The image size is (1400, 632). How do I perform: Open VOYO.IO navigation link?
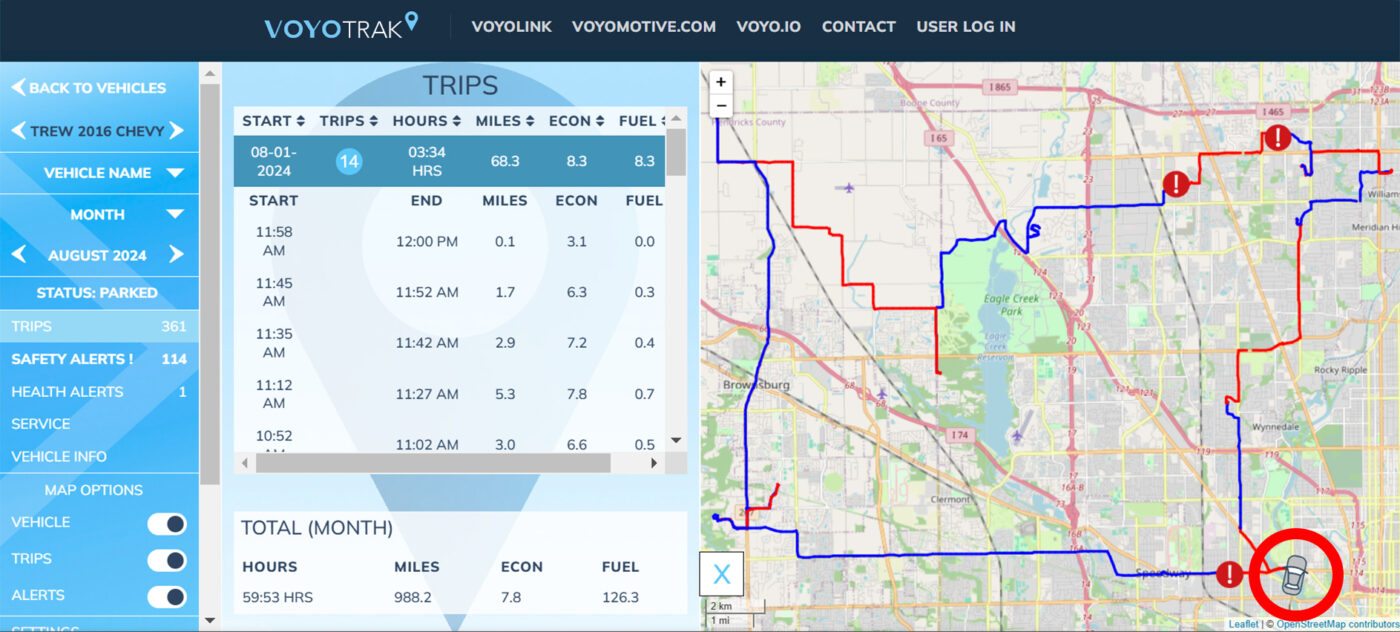pos(768,27)
